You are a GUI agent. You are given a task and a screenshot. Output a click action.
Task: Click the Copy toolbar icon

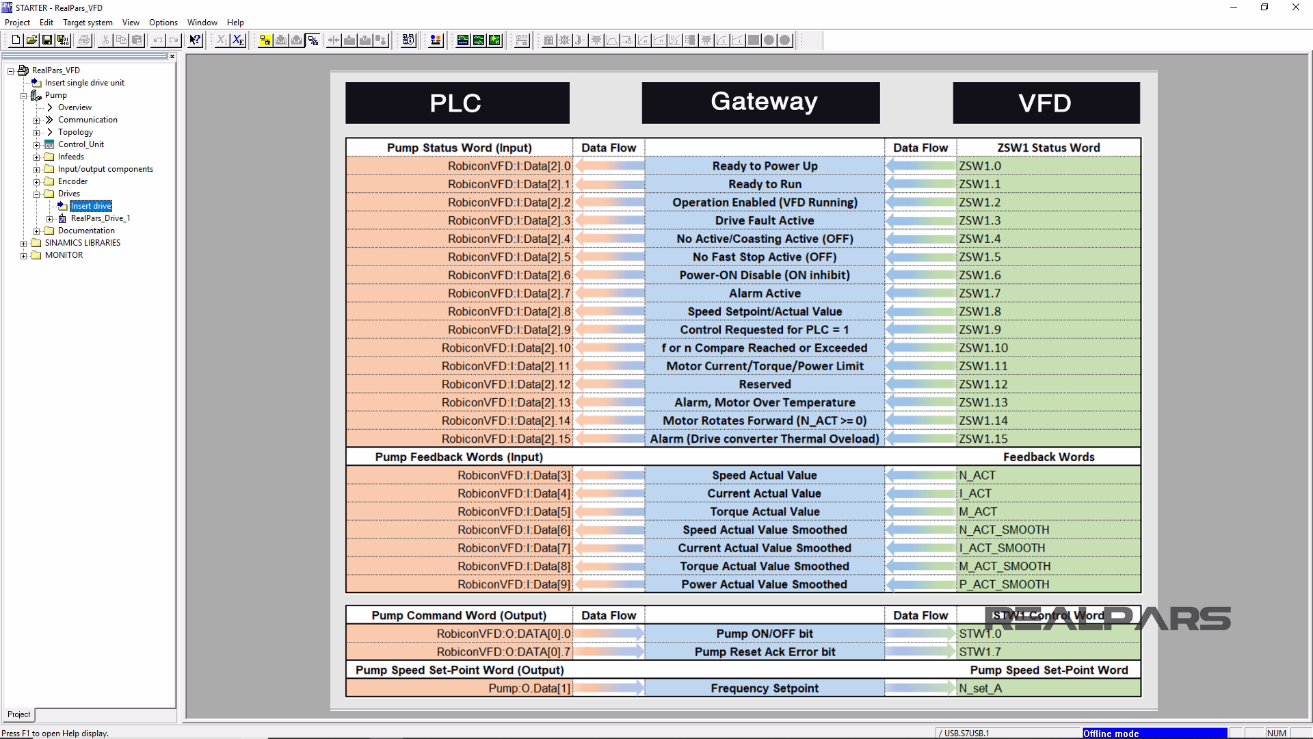click(x=121, y=40)
